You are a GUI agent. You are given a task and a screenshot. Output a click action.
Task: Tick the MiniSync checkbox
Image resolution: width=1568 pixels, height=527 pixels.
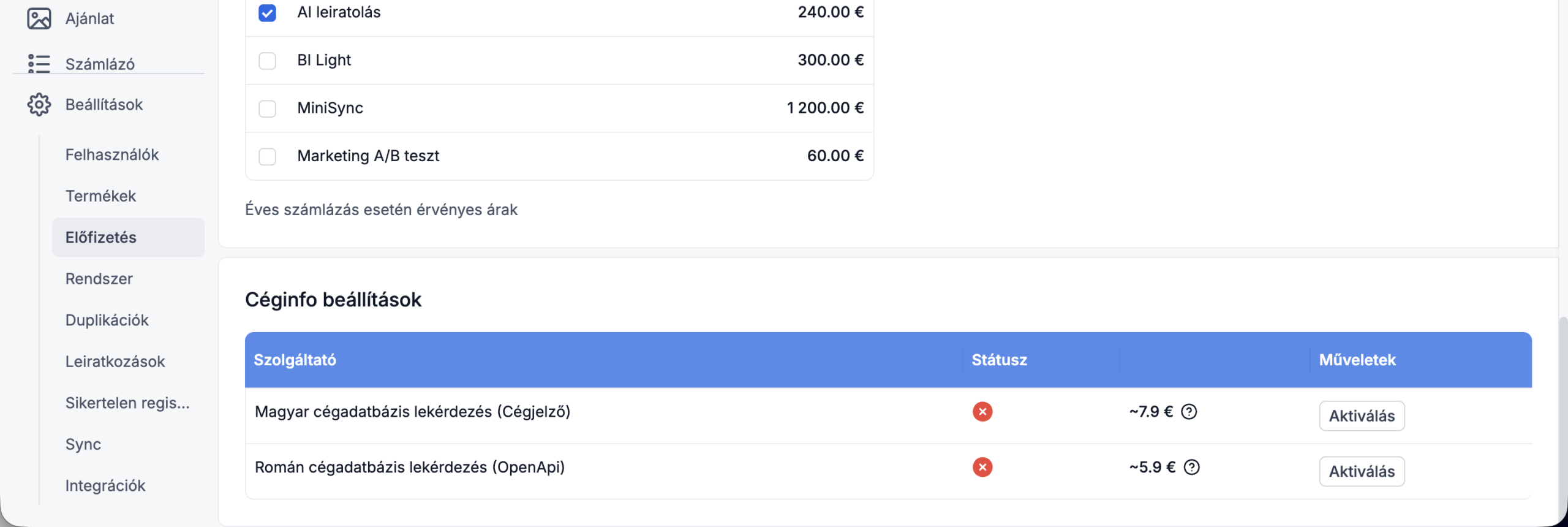[x=267, y=108]
